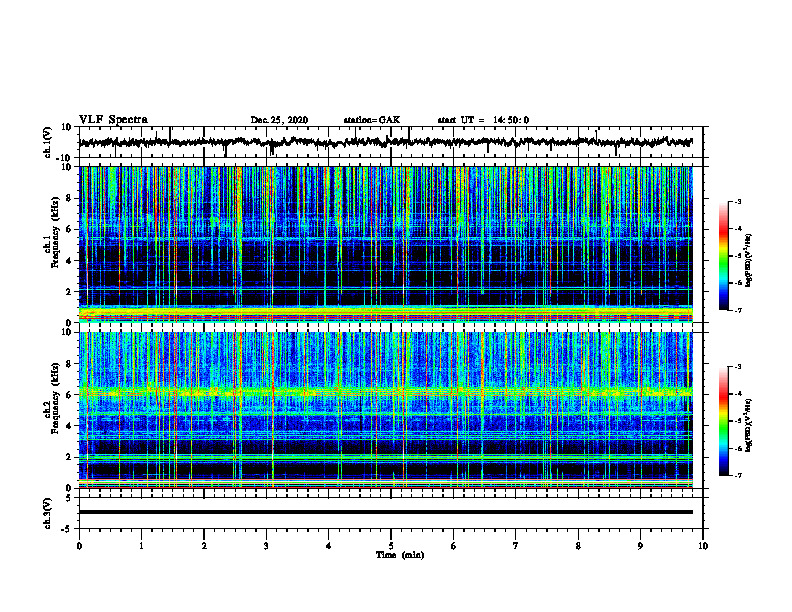Select the date text "Dec. 25, 2020"

[279, 120]
